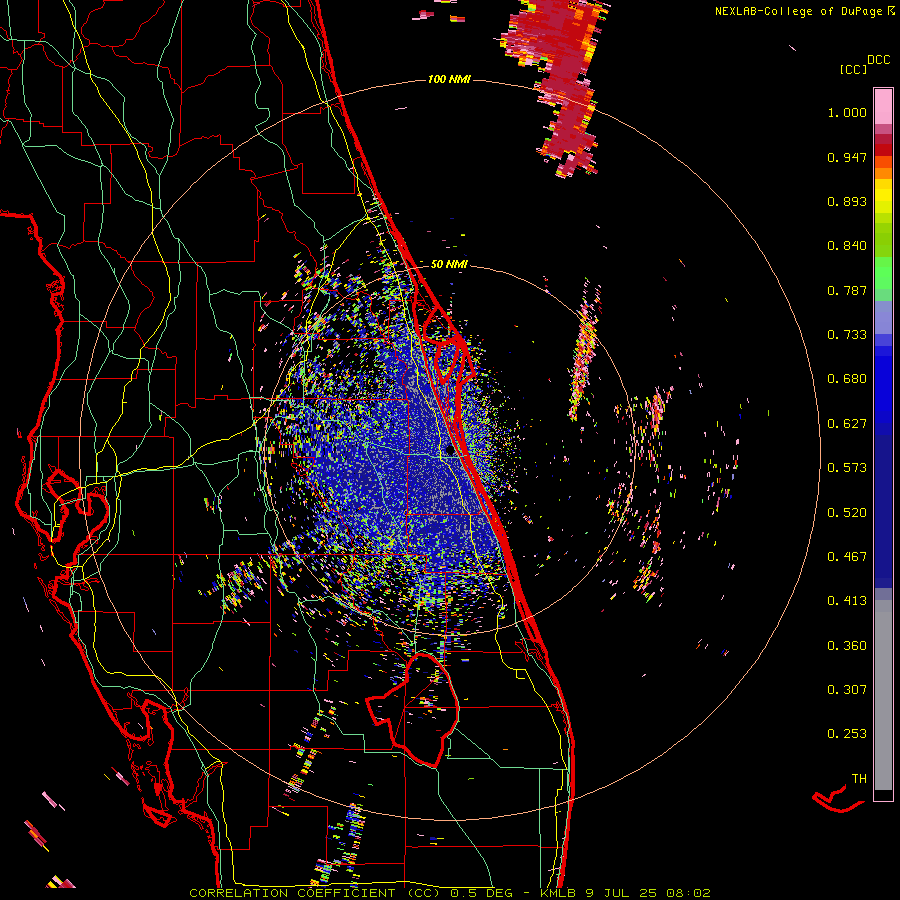Viewport: 900px width, 900px height.
Task: Pick the bright green color bar segment
Action: click(x=883, y=273)
